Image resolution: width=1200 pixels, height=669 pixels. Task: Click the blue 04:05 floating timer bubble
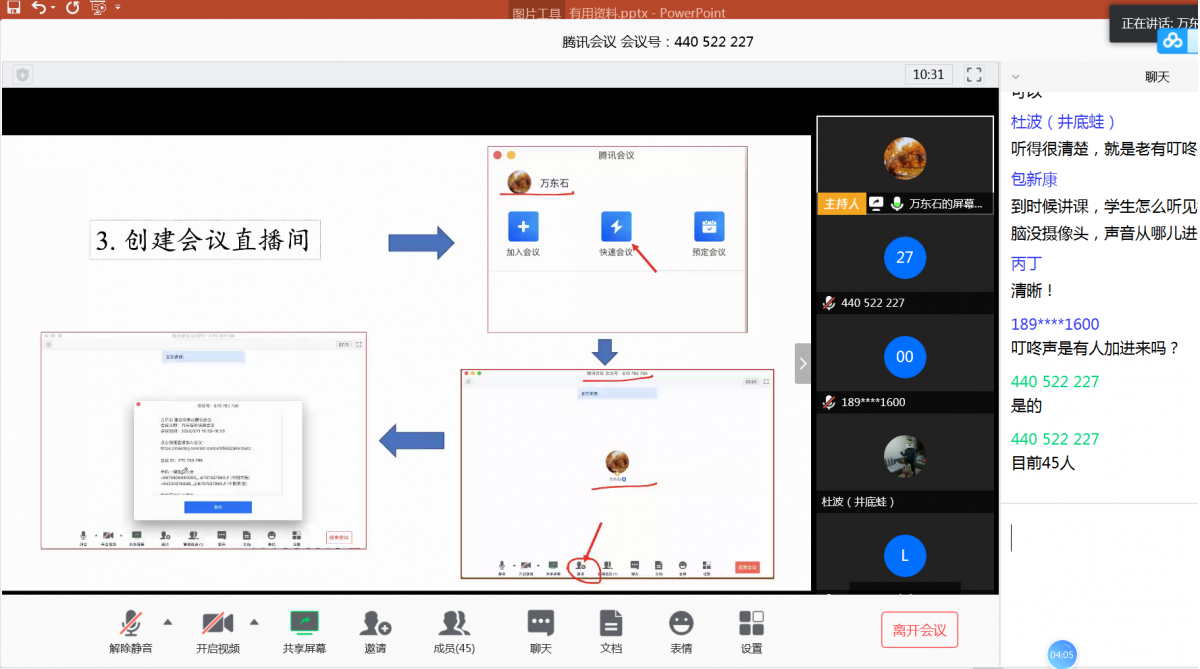(1061, 655)
